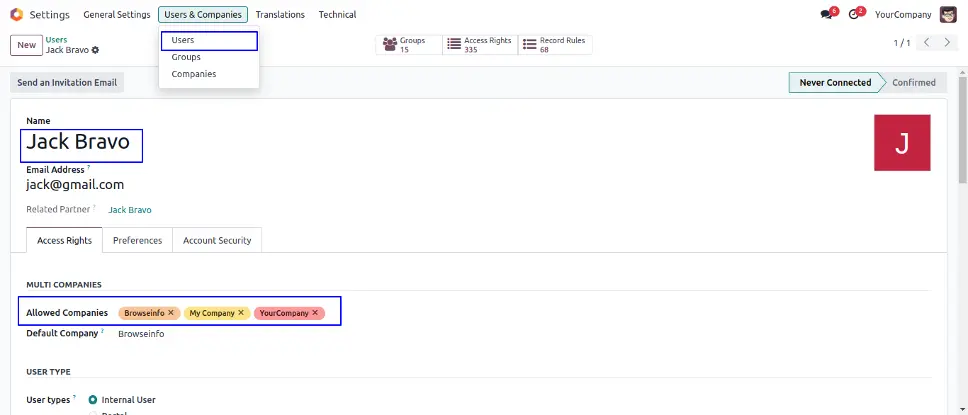Viewport: 968px width, 415px height.
Task: Remove the YourCompany tag
Action: (x=315, y=313)
